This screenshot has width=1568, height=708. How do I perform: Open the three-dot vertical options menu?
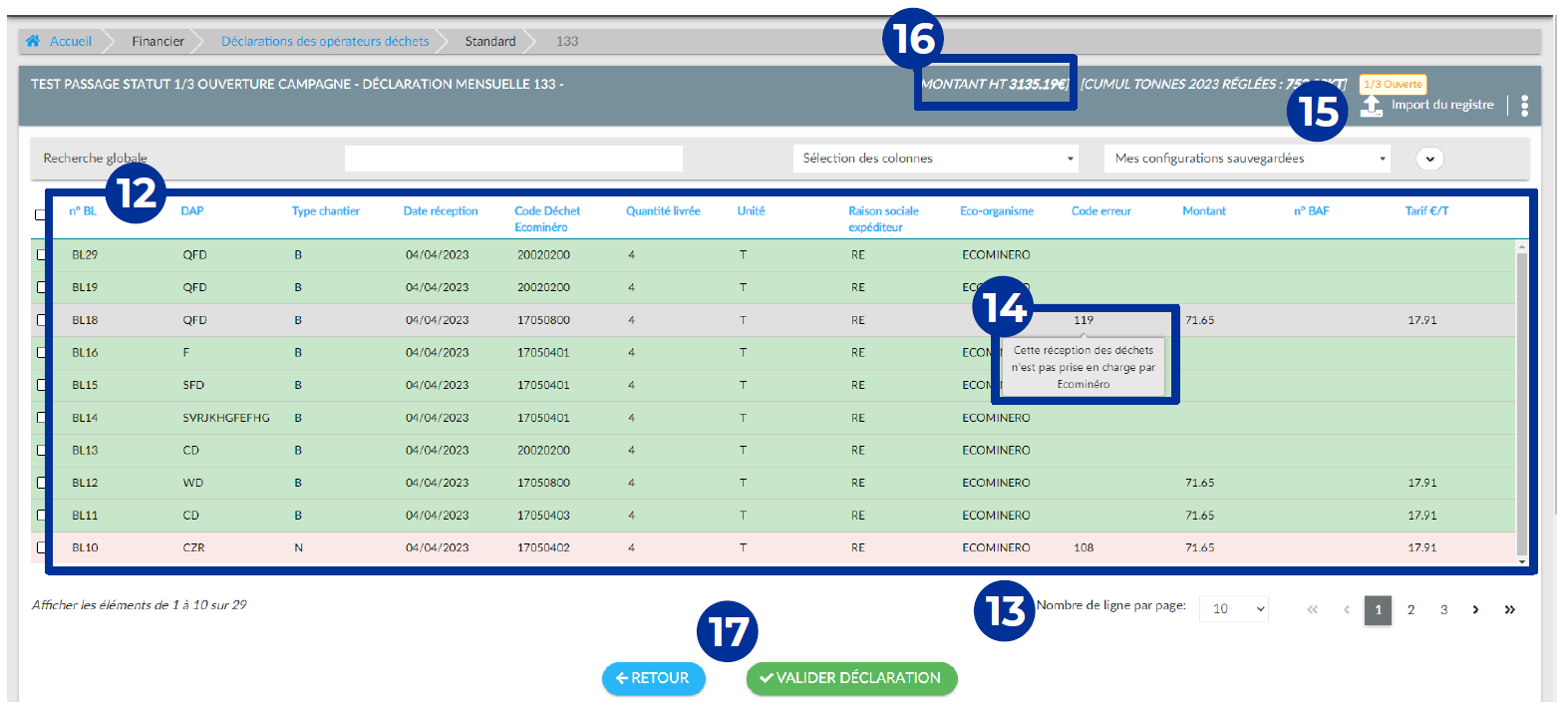pyautogui.click(x=1524, y=106)
